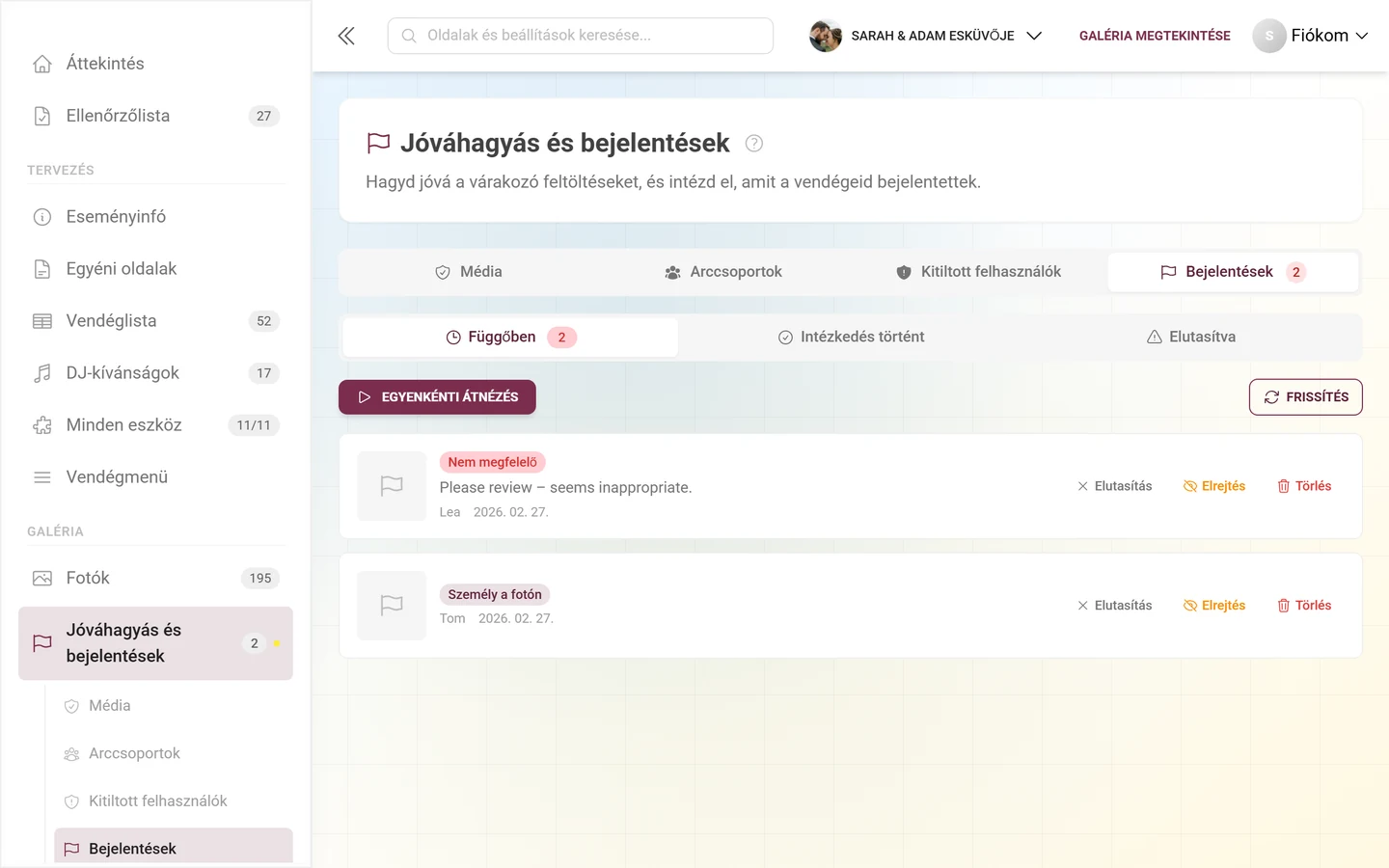This screenshot has width=1389, height=868.
Task: Switch to Kitiltott felhasználók tab
Action: pyautogui.click(x=978, y=272)
